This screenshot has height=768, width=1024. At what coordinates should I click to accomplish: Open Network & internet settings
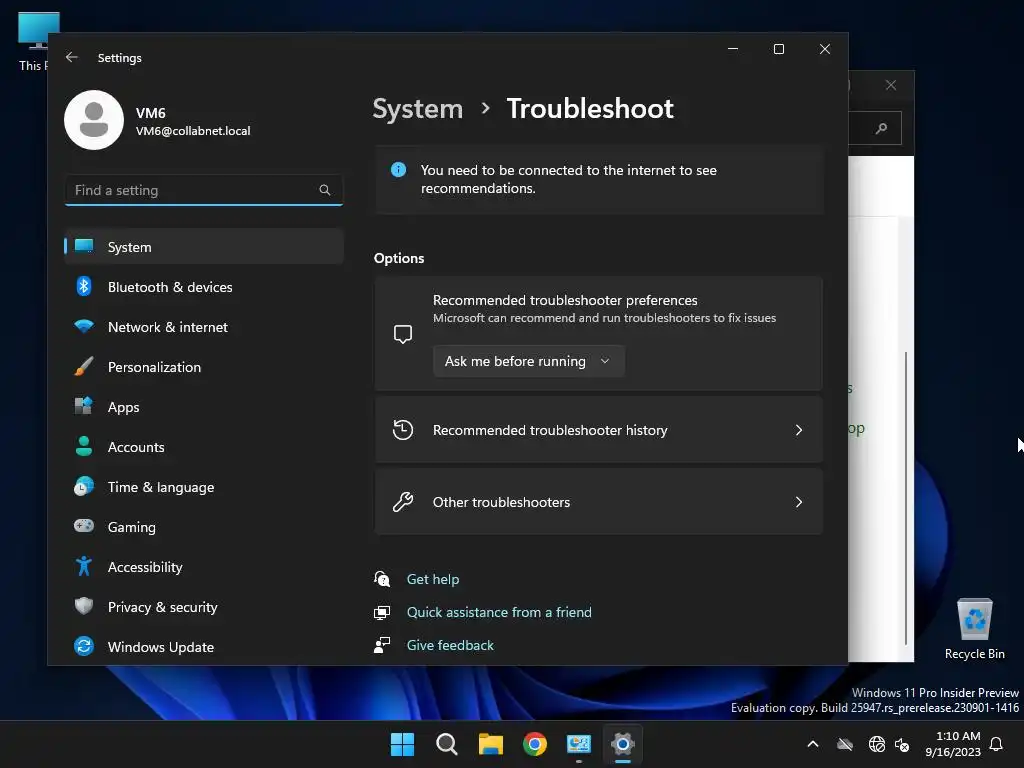click(204, 327)
